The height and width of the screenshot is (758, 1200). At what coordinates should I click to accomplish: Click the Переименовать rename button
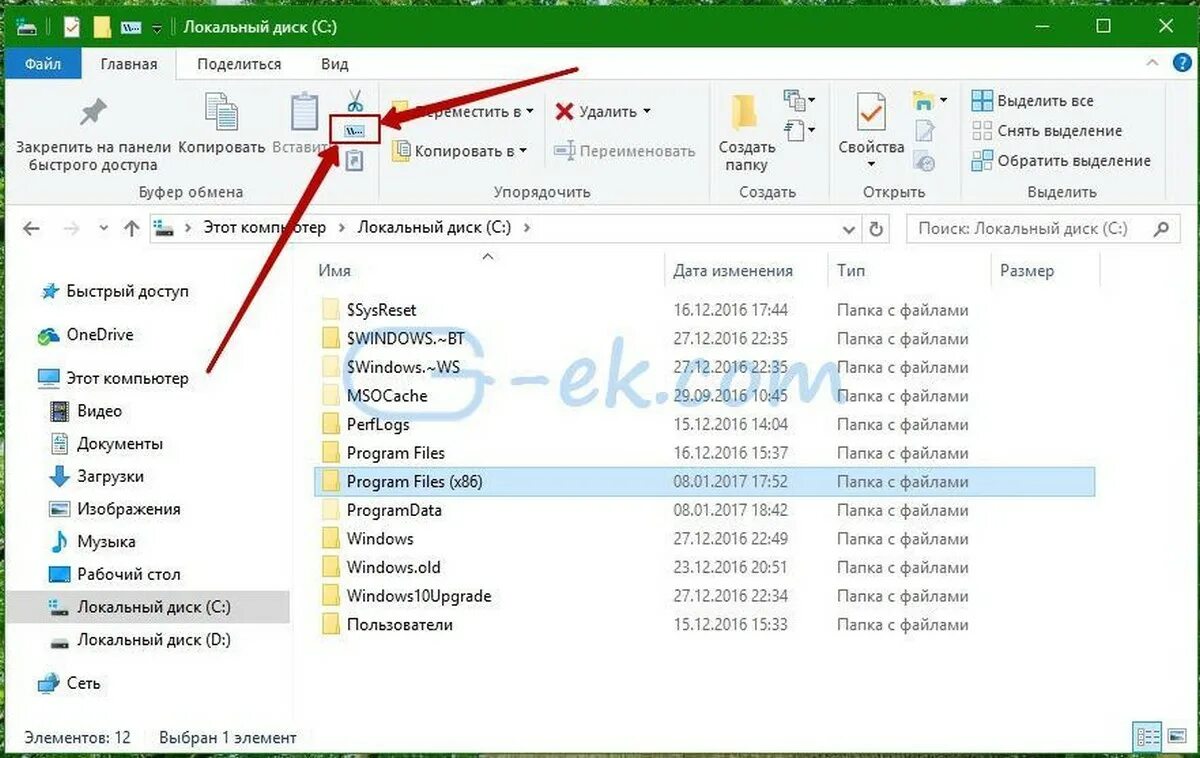(625, 151)
